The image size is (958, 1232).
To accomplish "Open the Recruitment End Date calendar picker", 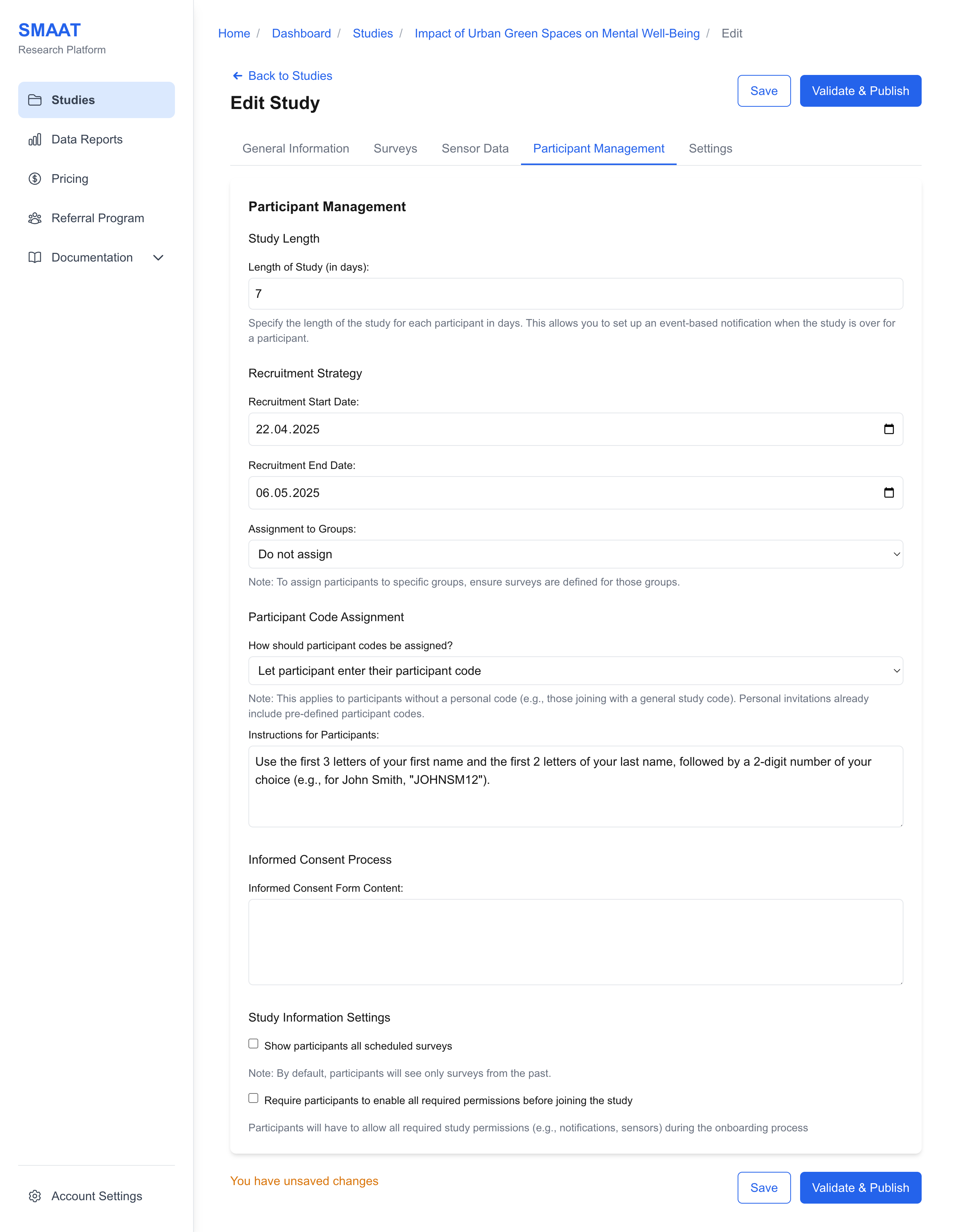I will click(x=890, y=492).
